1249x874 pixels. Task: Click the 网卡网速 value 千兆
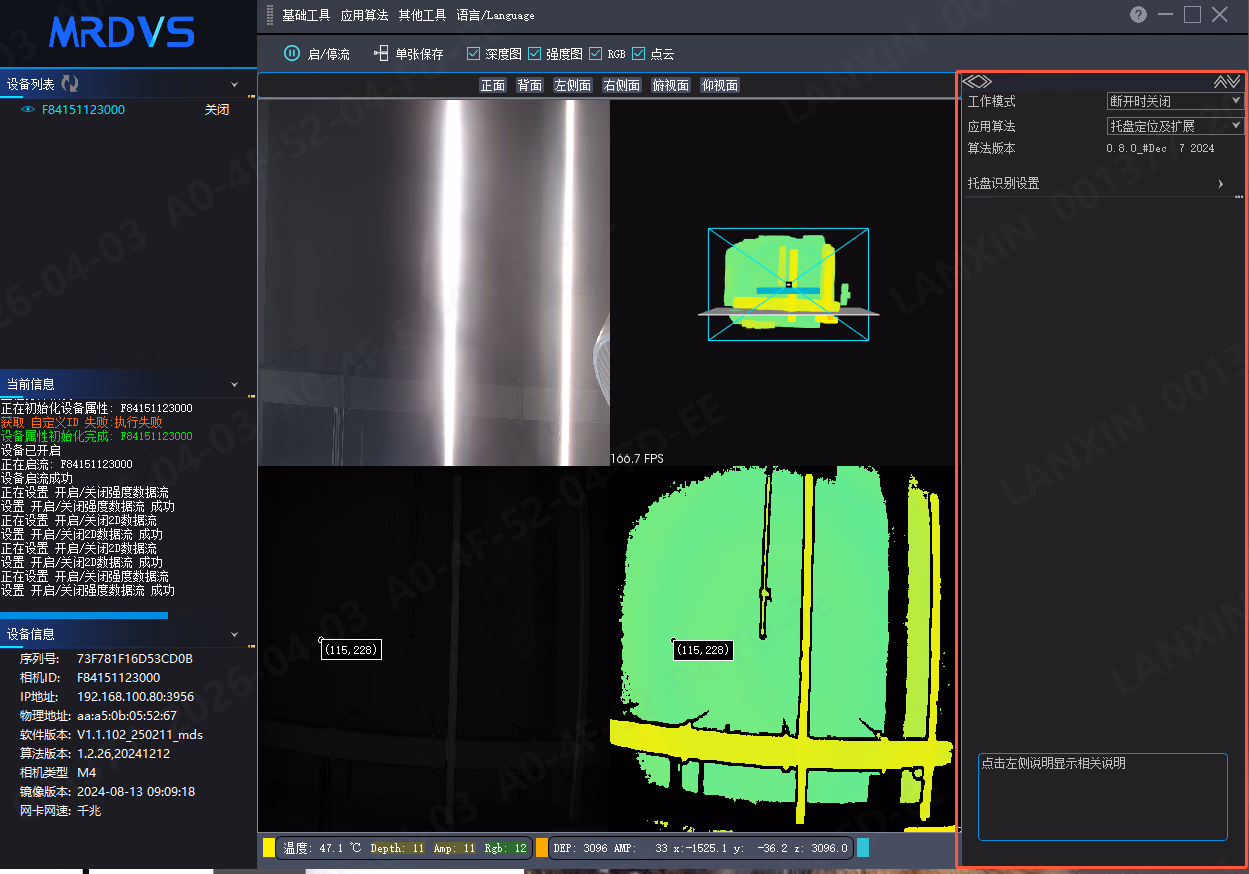[x=89, y=811]
